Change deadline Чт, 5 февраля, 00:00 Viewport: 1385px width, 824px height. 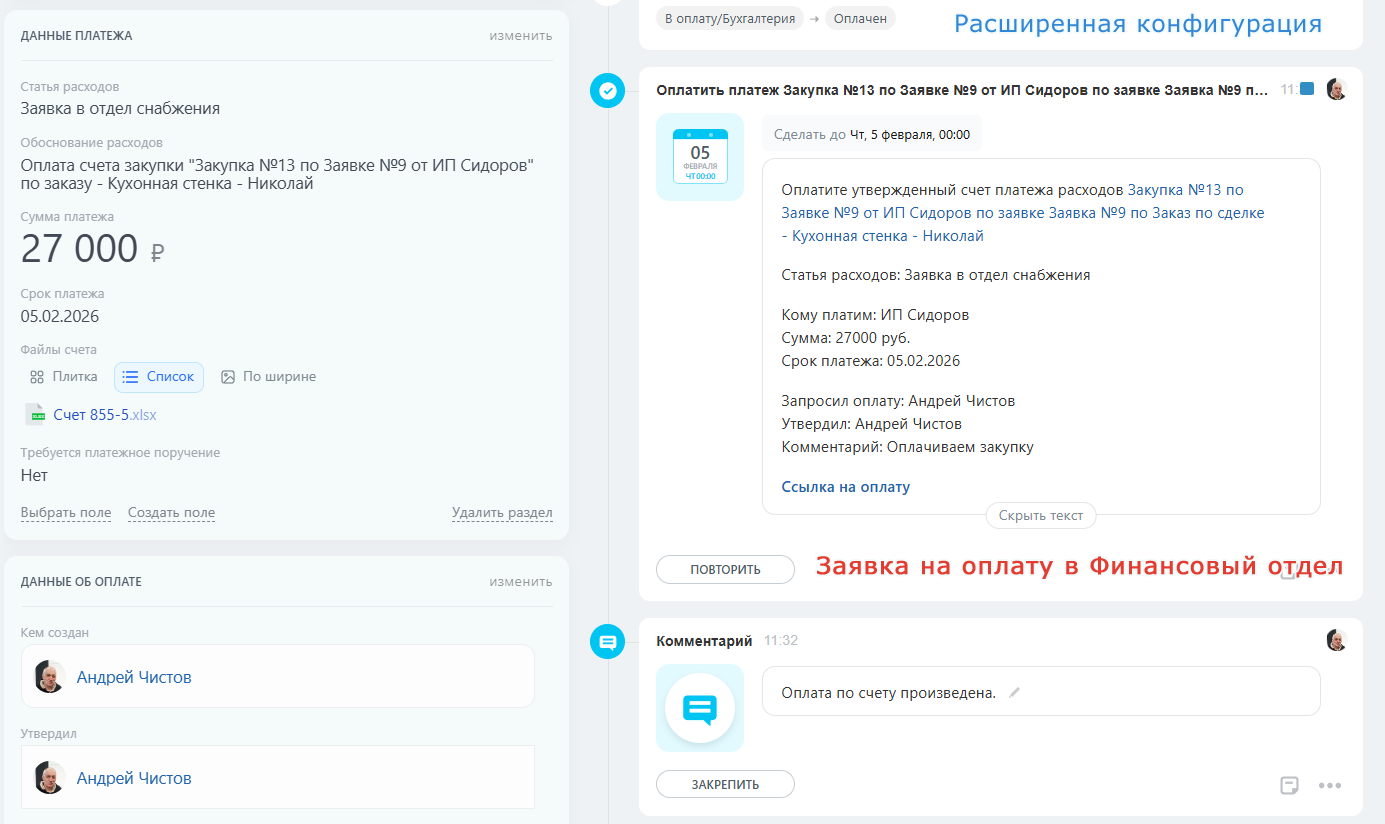(x=909, y=134)
